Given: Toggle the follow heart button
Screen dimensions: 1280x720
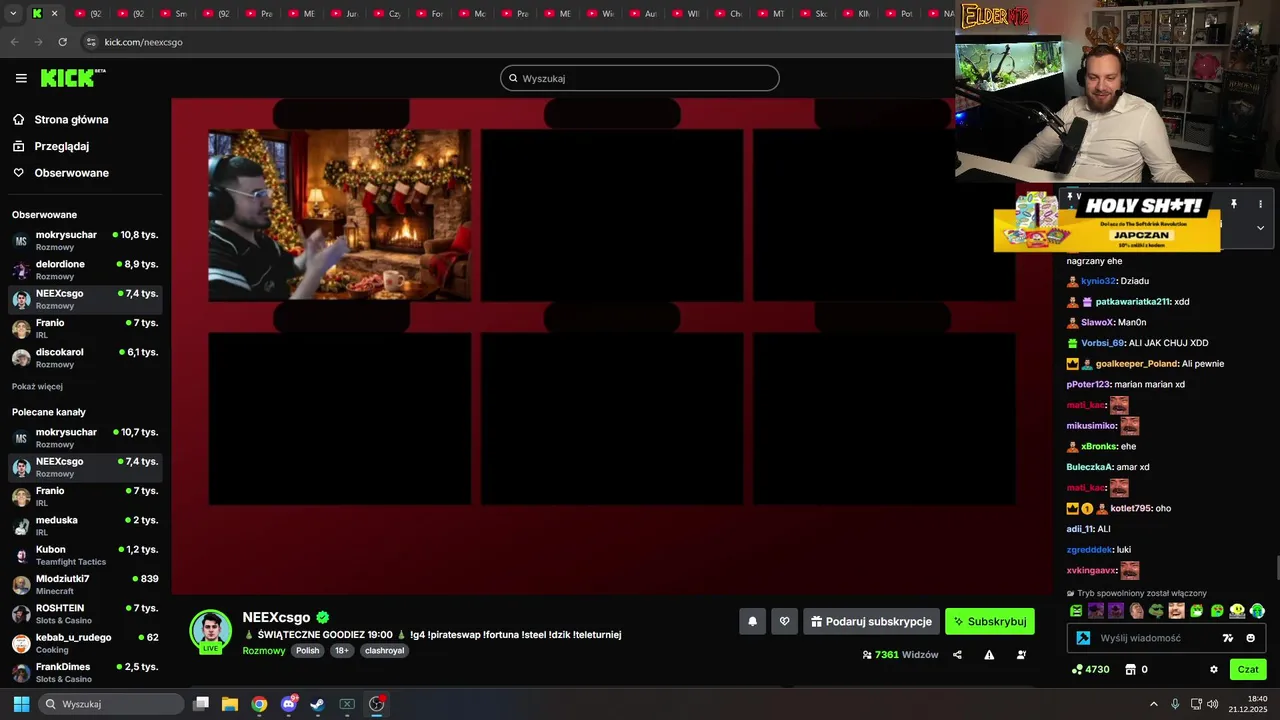Looking at the screenshot, I should click(x=785, y=621).
